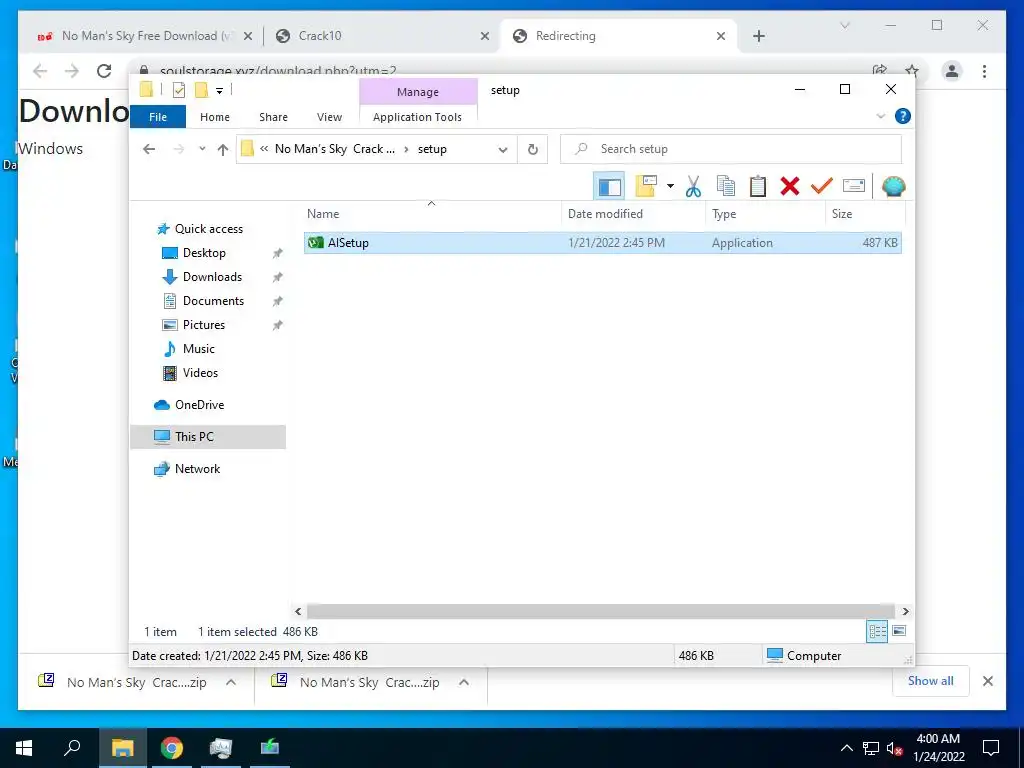Image resolution: width=1024 pixels, height=768 pixels.
Task: Switch to the Crack10 Chrome tab
Action: pos(382,36)
